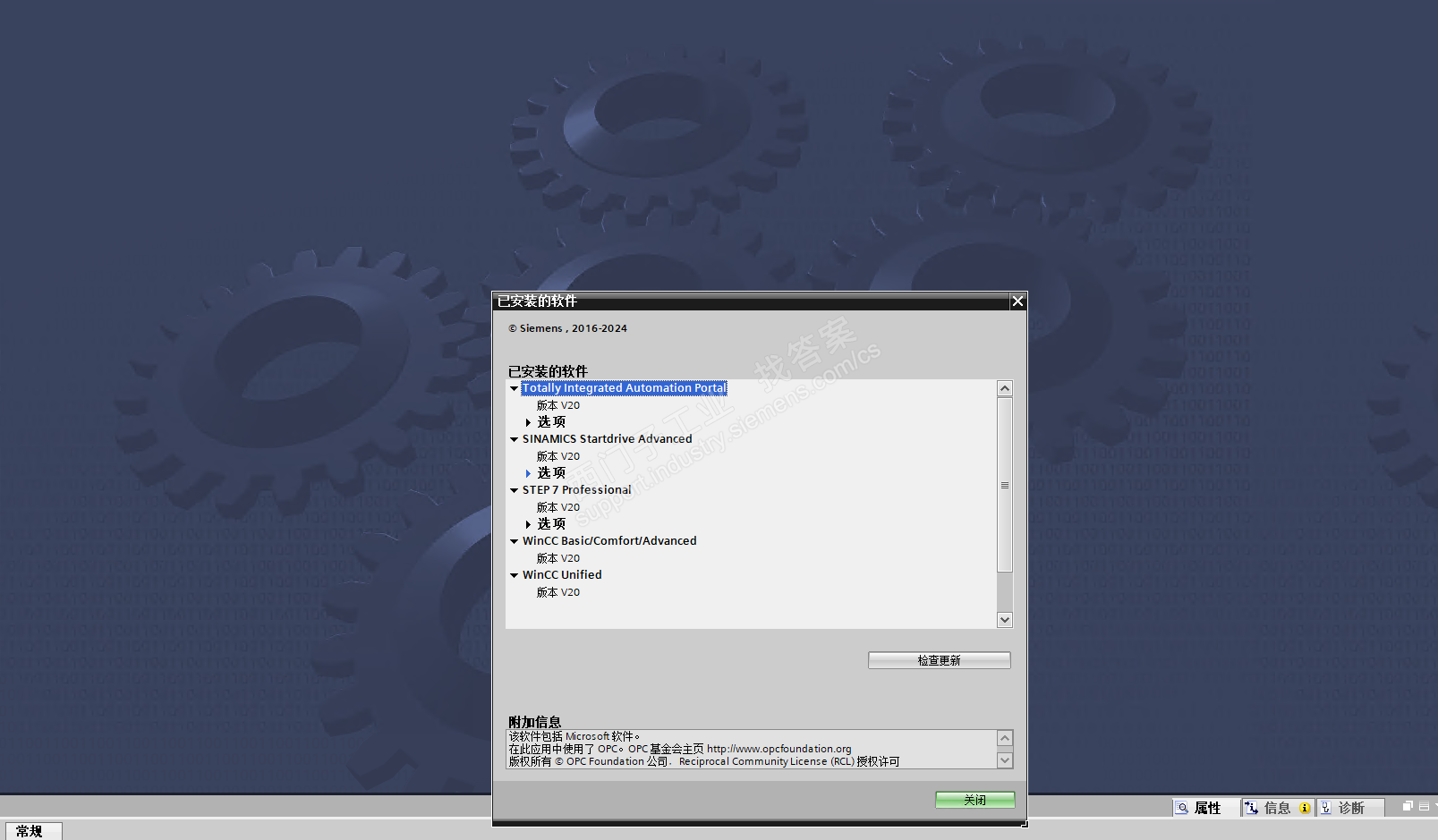The width and height of the screenshot is (1438, 840).
Task: Click 版本 V20 under STEP 7 Professional
Action: [558, 507]
